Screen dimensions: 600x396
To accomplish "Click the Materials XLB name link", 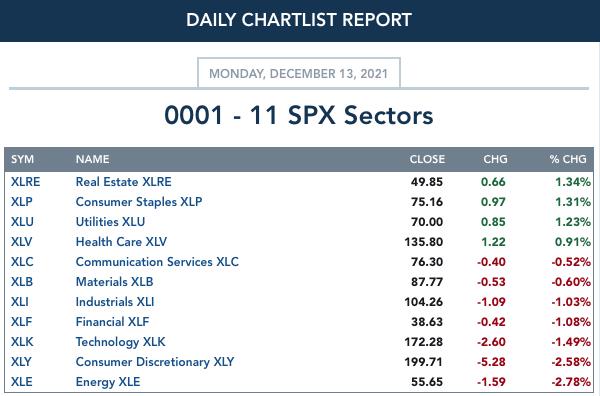I will [x=114, y=282].
